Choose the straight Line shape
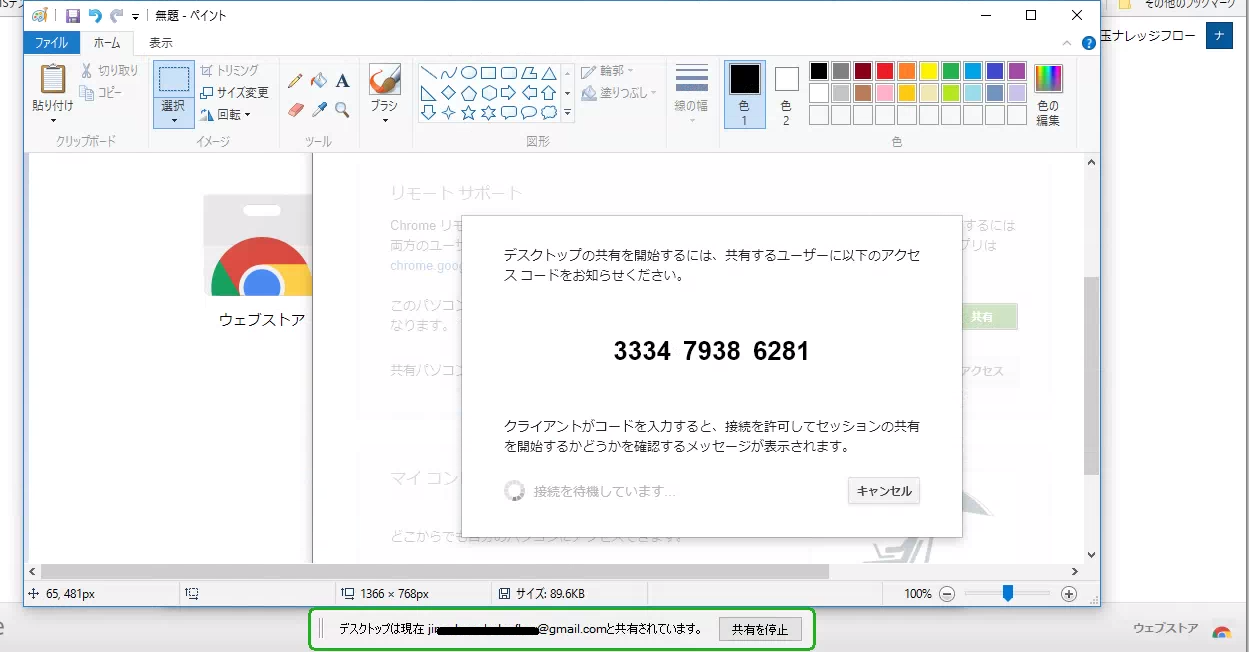The height and width of the screenshot is (652, 1249). point(428,73)
